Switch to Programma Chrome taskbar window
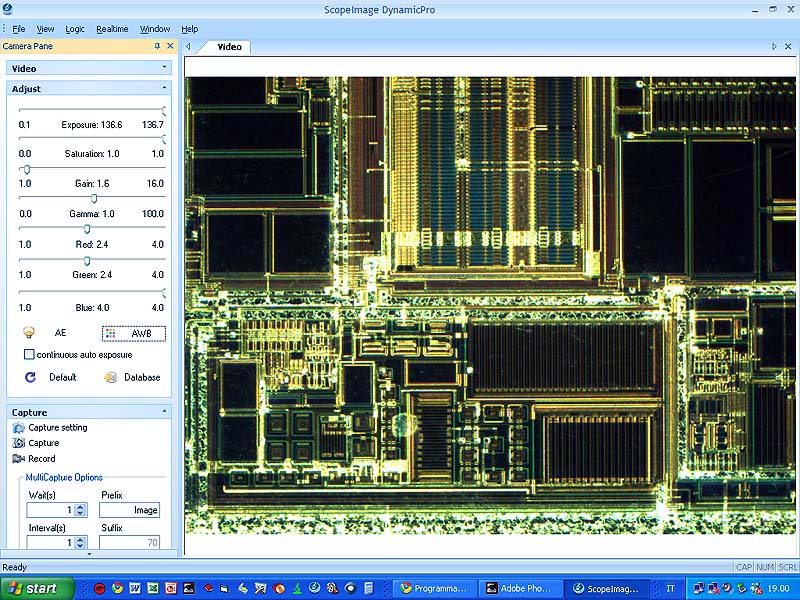Viewport: 800px width, 600px height. point(436,588)
